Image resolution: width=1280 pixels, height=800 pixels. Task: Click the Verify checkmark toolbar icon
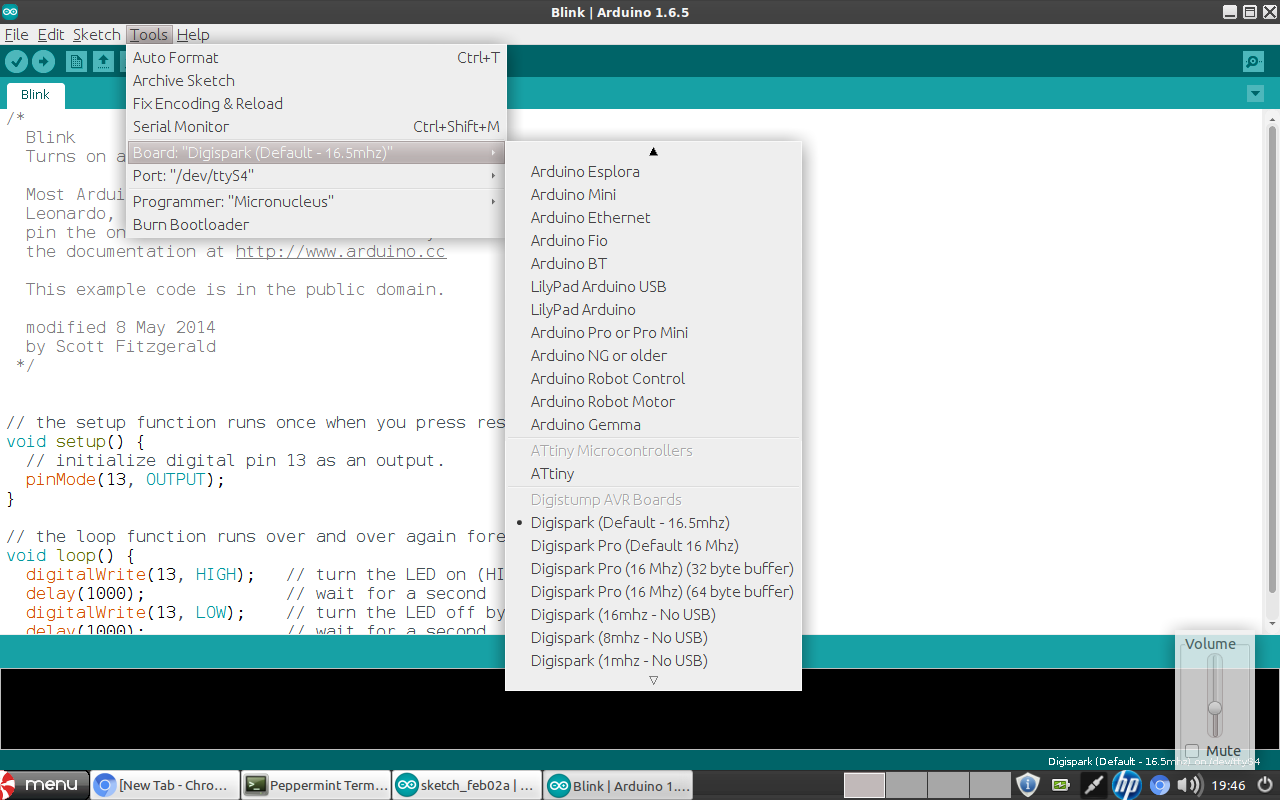tap(16, 62)
